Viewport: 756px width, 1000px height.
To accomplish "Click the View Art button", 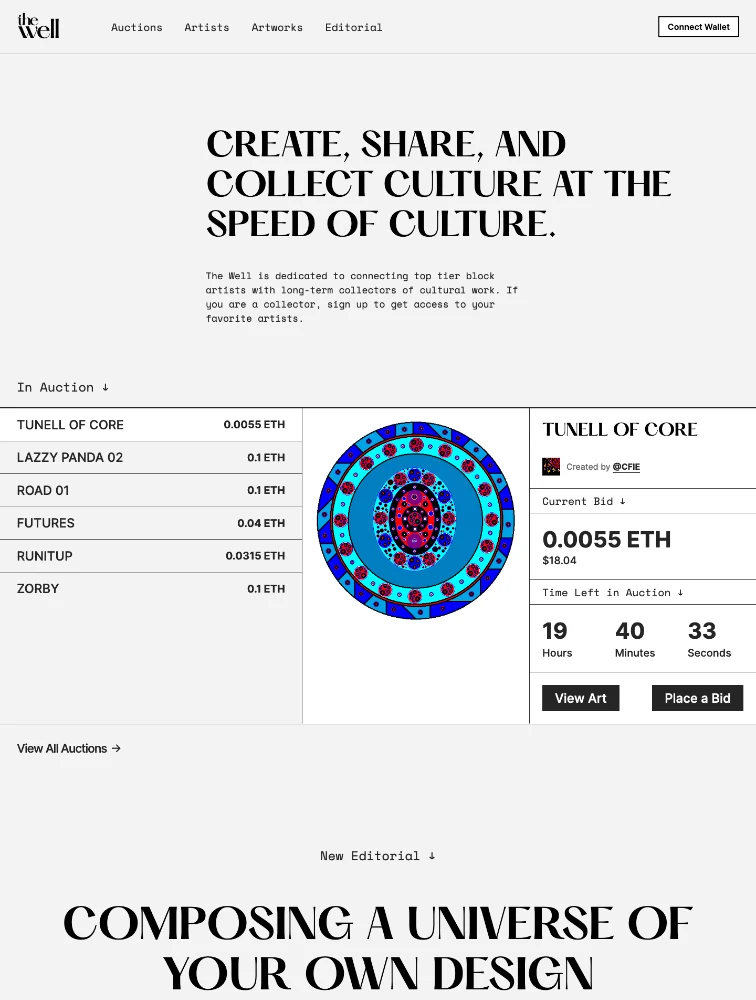I will click(x=581, y=698).
